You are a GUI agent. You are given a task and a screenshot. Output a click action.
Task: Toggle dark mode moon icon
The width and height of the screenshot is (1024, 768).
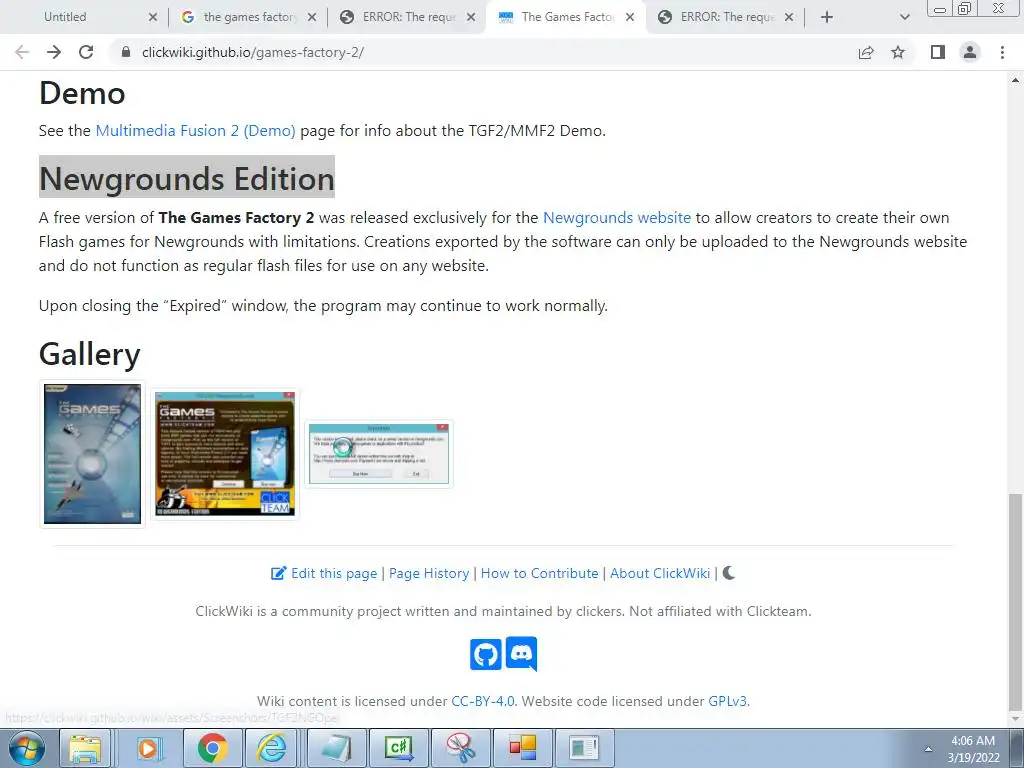pyautogui.click(x=729, y=573)
